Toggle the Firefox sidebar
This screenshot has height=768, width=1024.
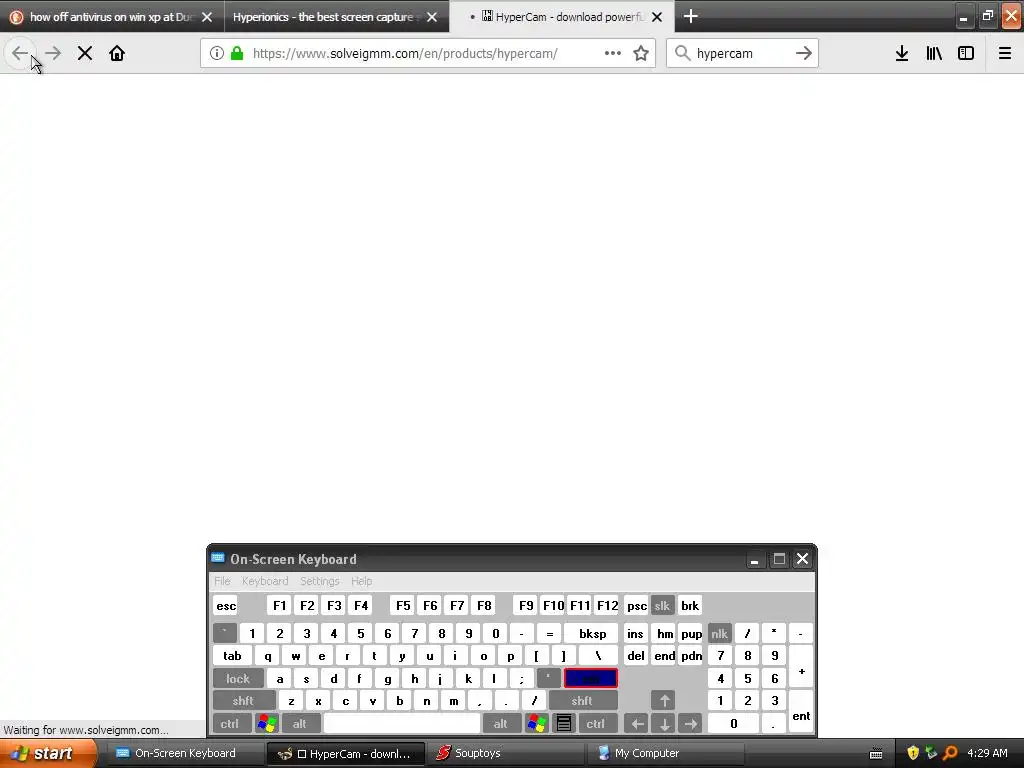click(966, 54)
